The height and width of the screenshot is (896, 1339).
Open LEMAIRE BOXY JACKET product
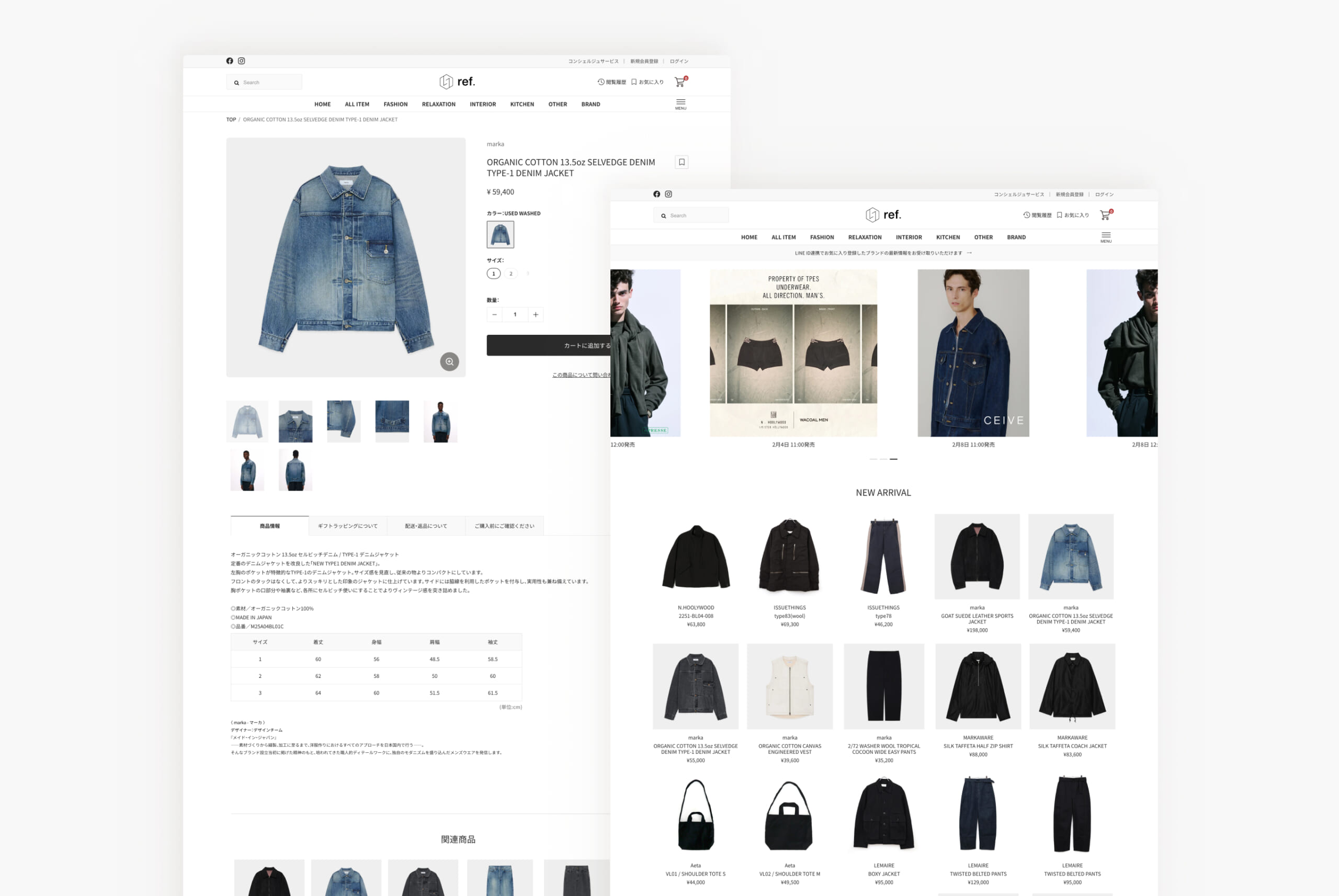coord(884,830)
